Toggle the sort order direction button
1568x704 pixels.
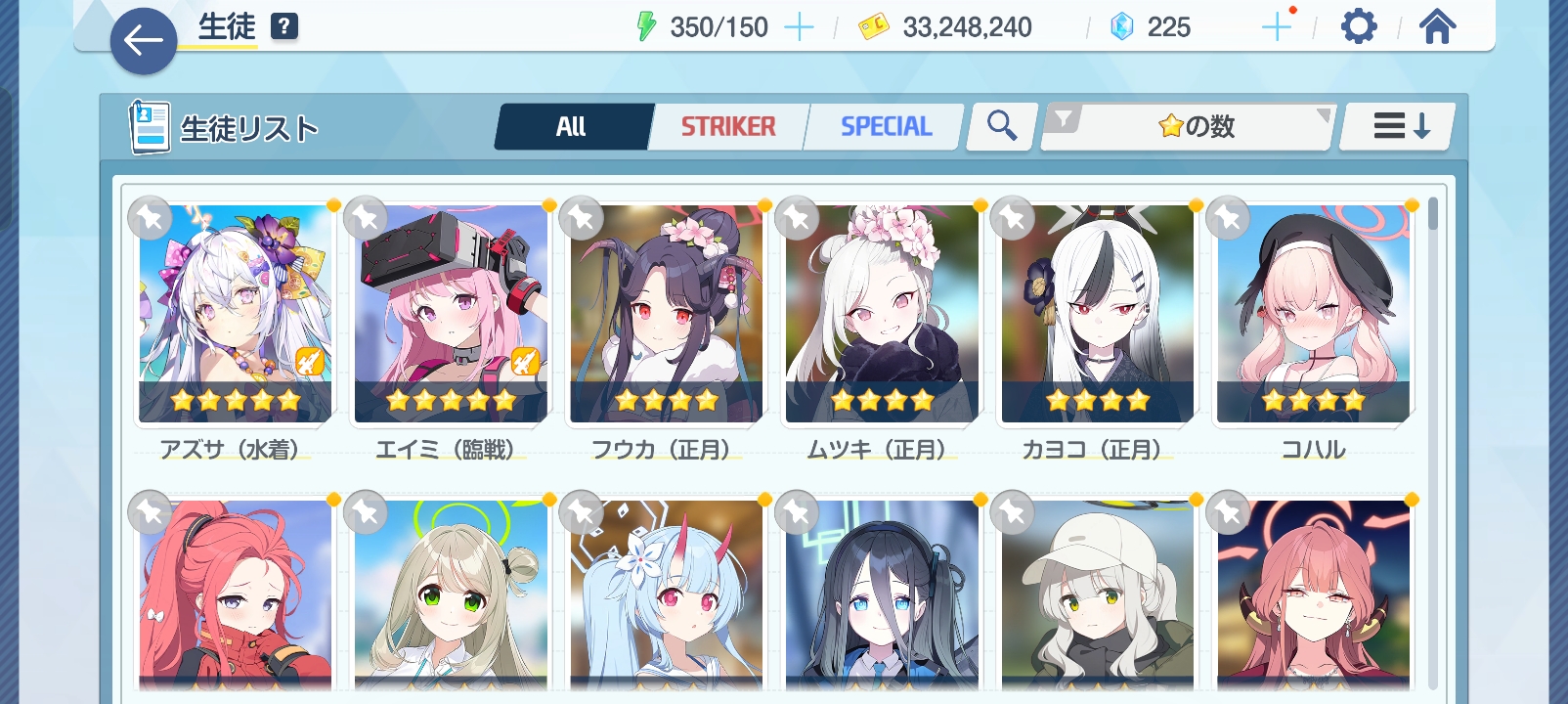coord(1399,126)
